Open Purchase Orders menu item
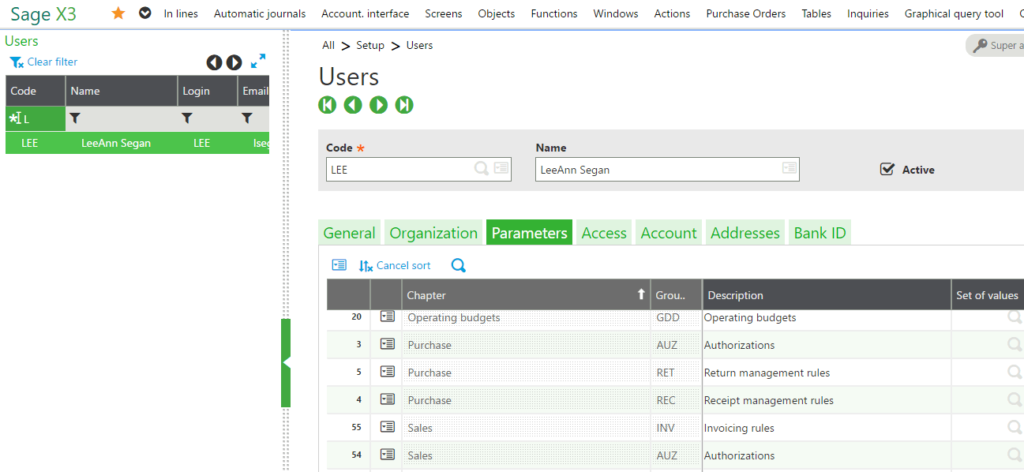Viewport: 1024px width, 472px height. (x=746, y=14)
